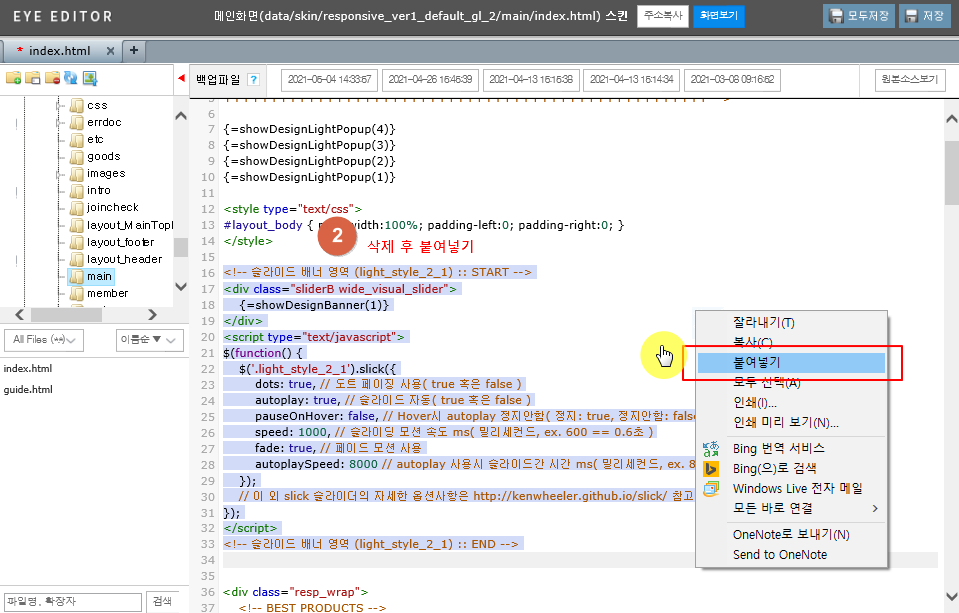
Task: Click the errdoc folder icon
Action: (76, 122)
